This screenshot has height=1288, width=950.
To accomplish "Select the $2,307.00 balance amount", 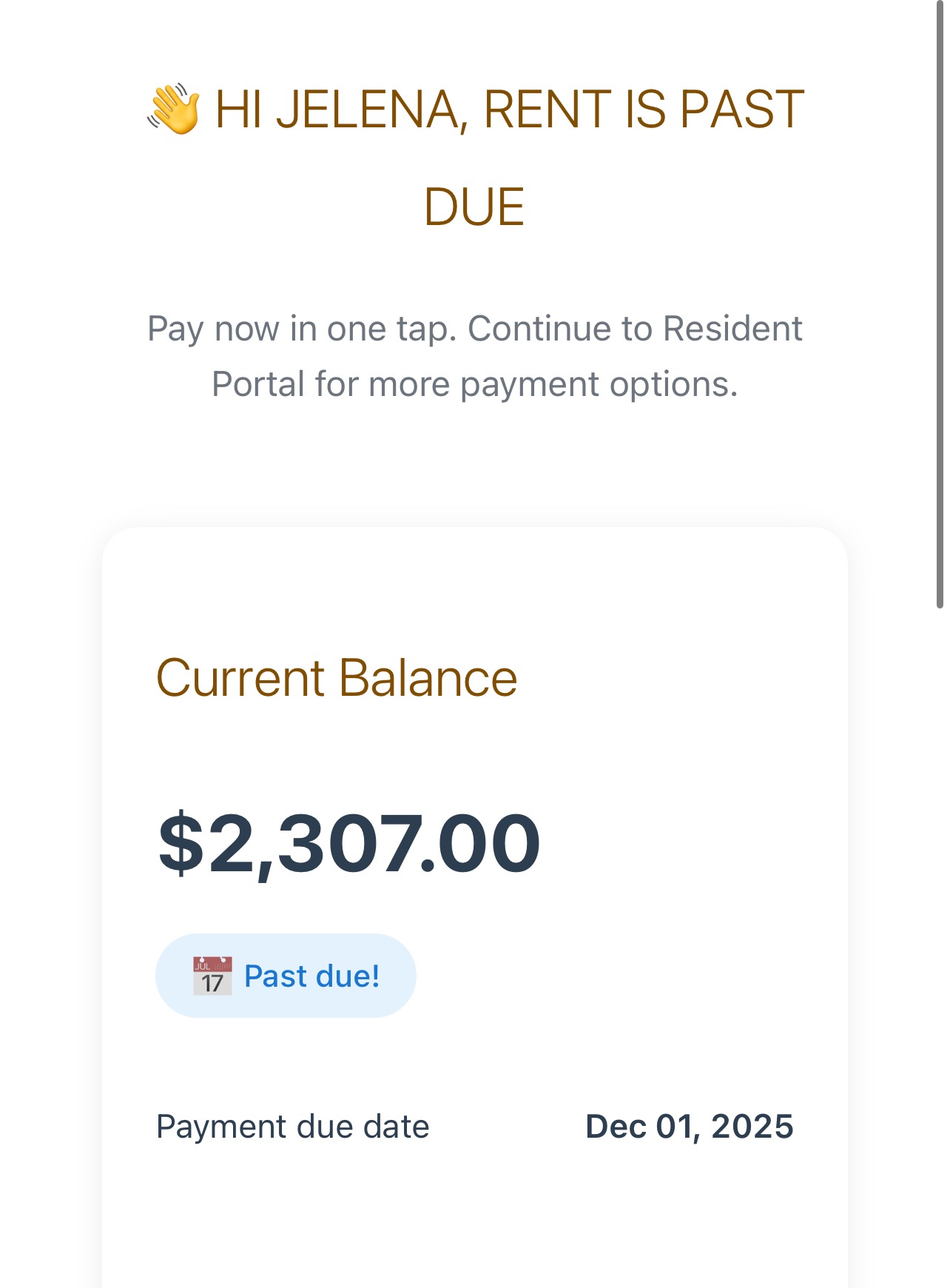I will click(x=349, y=844).
